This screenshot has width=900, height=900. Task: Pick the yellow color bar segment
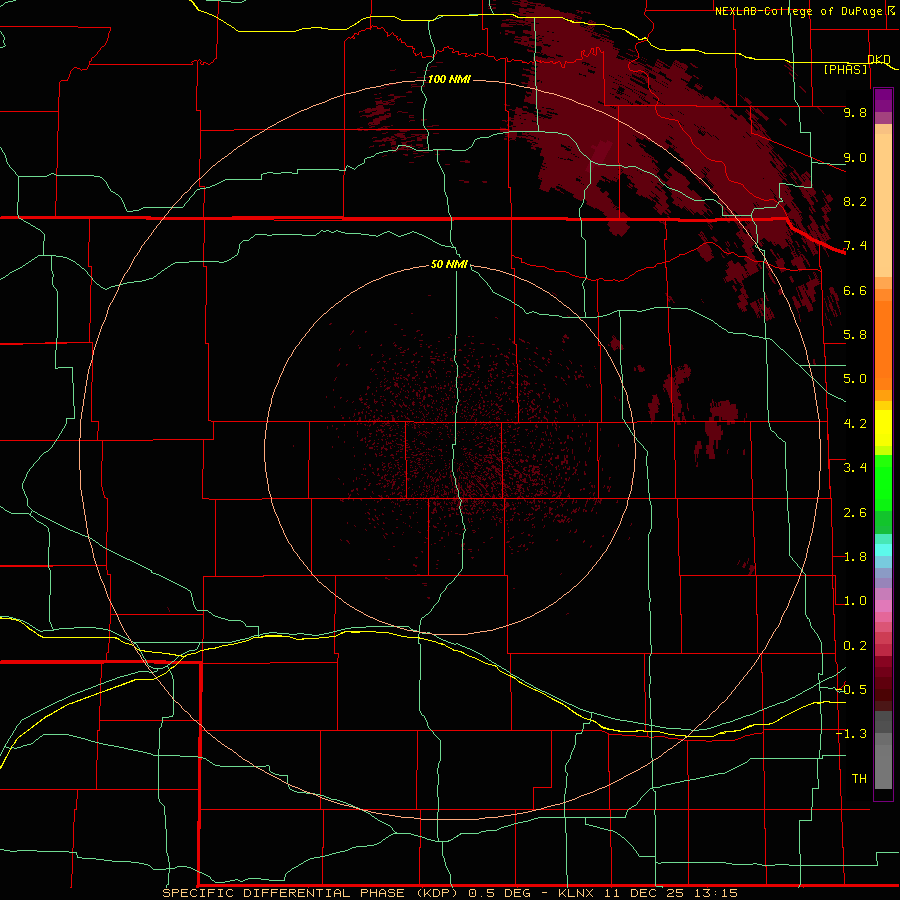[x=883, y=428]
